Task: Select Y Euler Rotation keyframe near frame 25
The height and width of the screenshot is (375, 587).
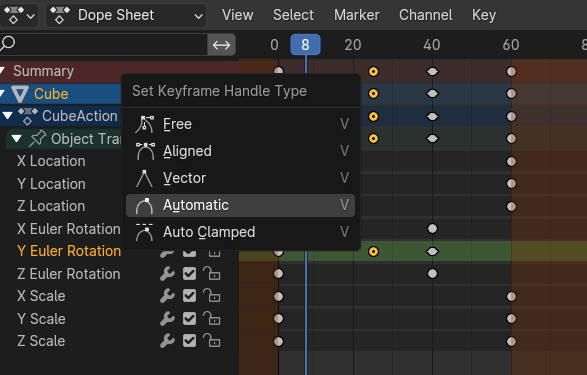Action: pos(373,251)
